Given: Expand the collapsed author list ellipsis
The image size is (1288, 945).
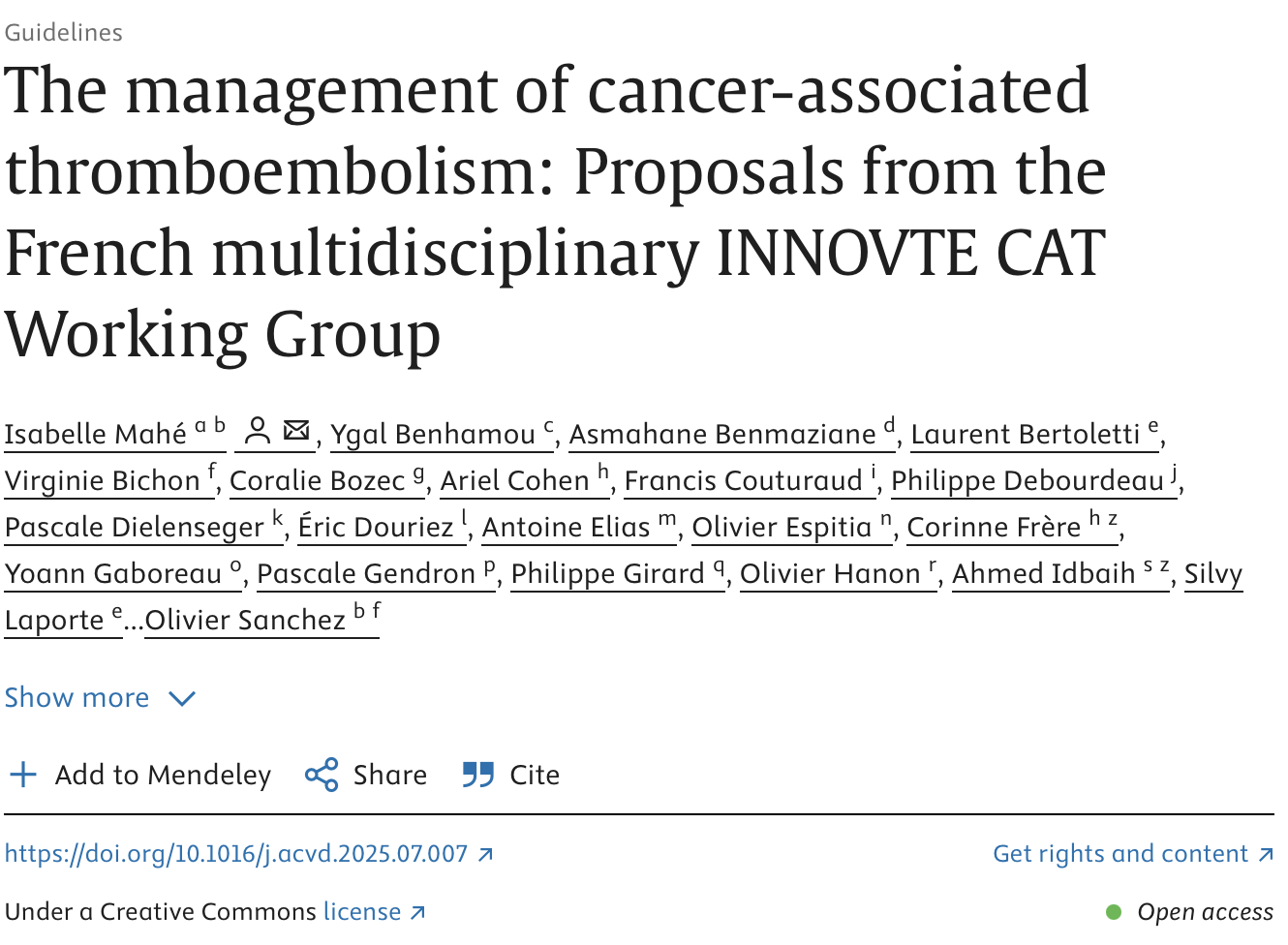Looking at the screenshot, I should coord(134,621).
